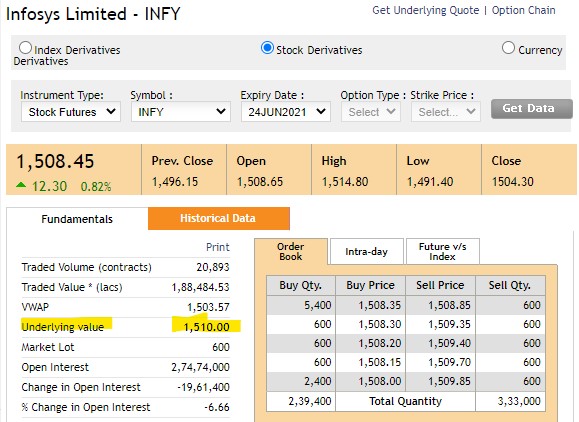Switch to the Fundamentals tab
The image size is (579, 422).
click(77, 219)
